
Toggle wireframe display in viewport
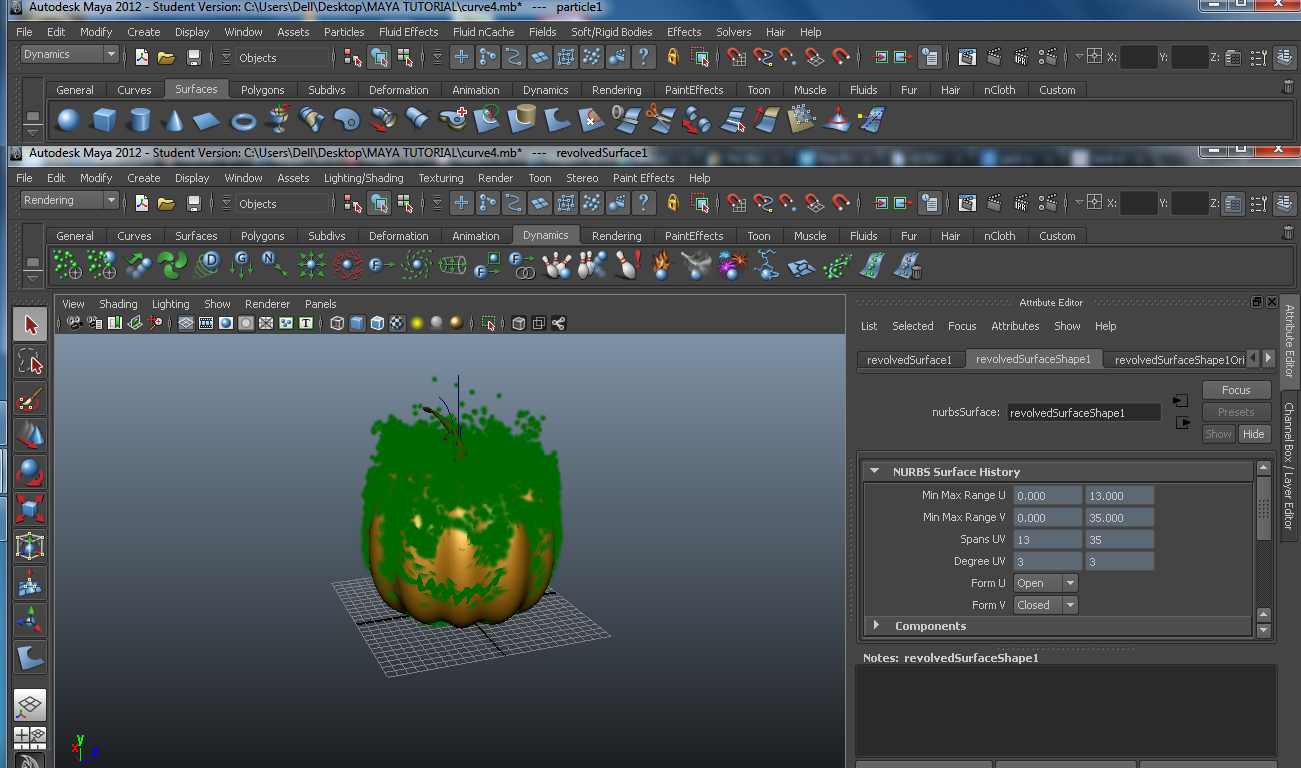[338, 323]
